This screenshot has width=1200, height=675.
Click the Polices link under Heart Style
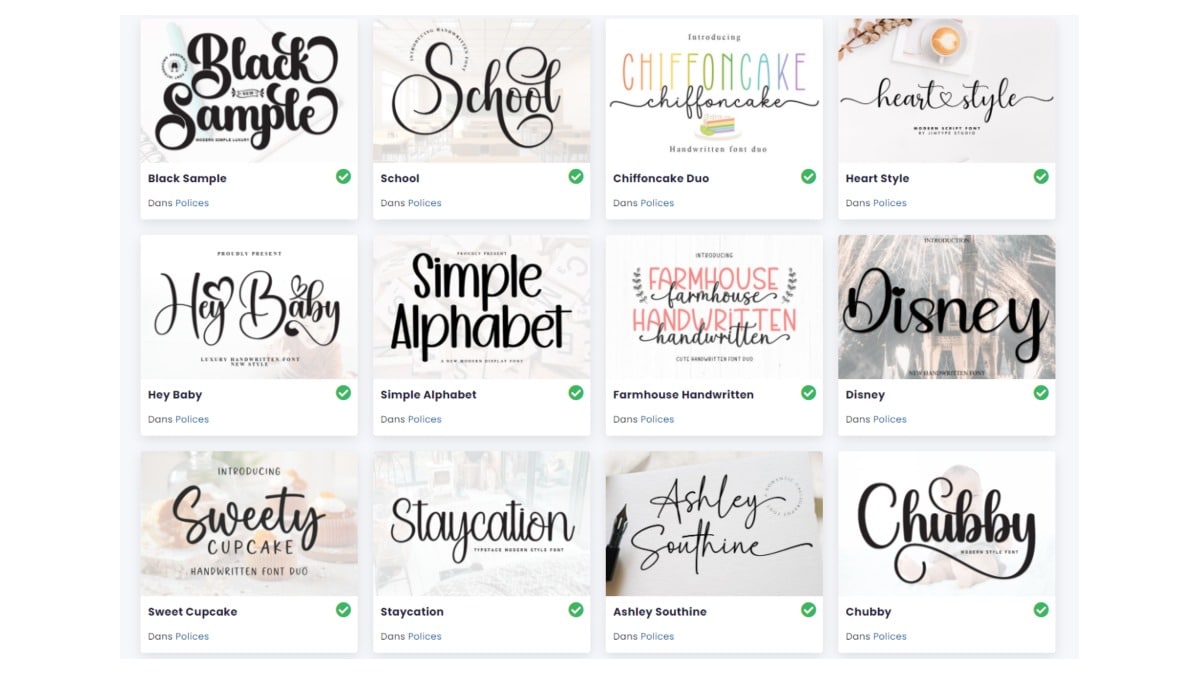point(890,203)
